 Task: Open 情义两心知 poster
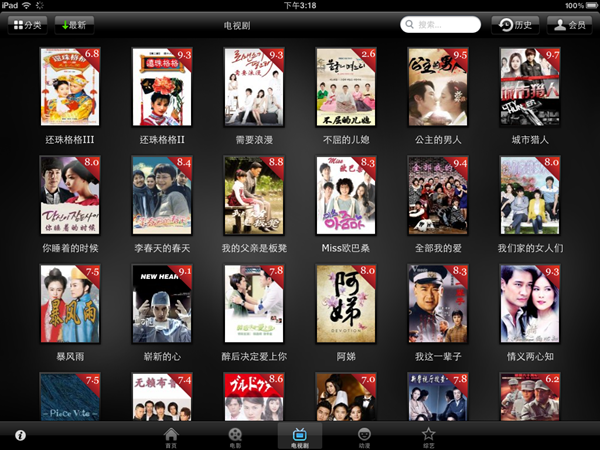pos(530,304)
